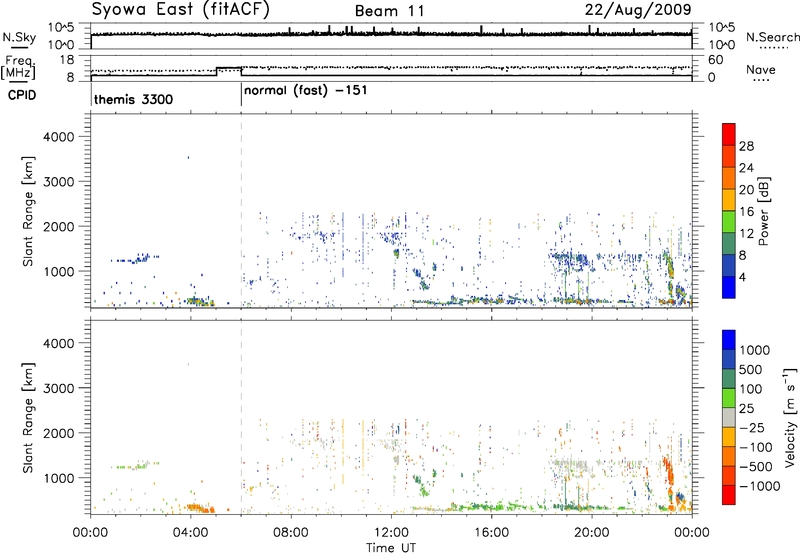The image size is (800, 554).
Task: Click the '4000' tick on power panel
Action: (59, 137)
